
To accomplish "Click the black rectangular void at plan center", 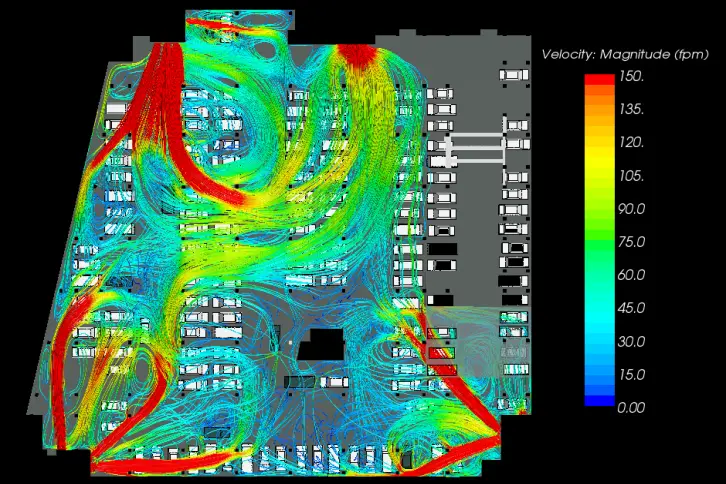I will point(322,344).
